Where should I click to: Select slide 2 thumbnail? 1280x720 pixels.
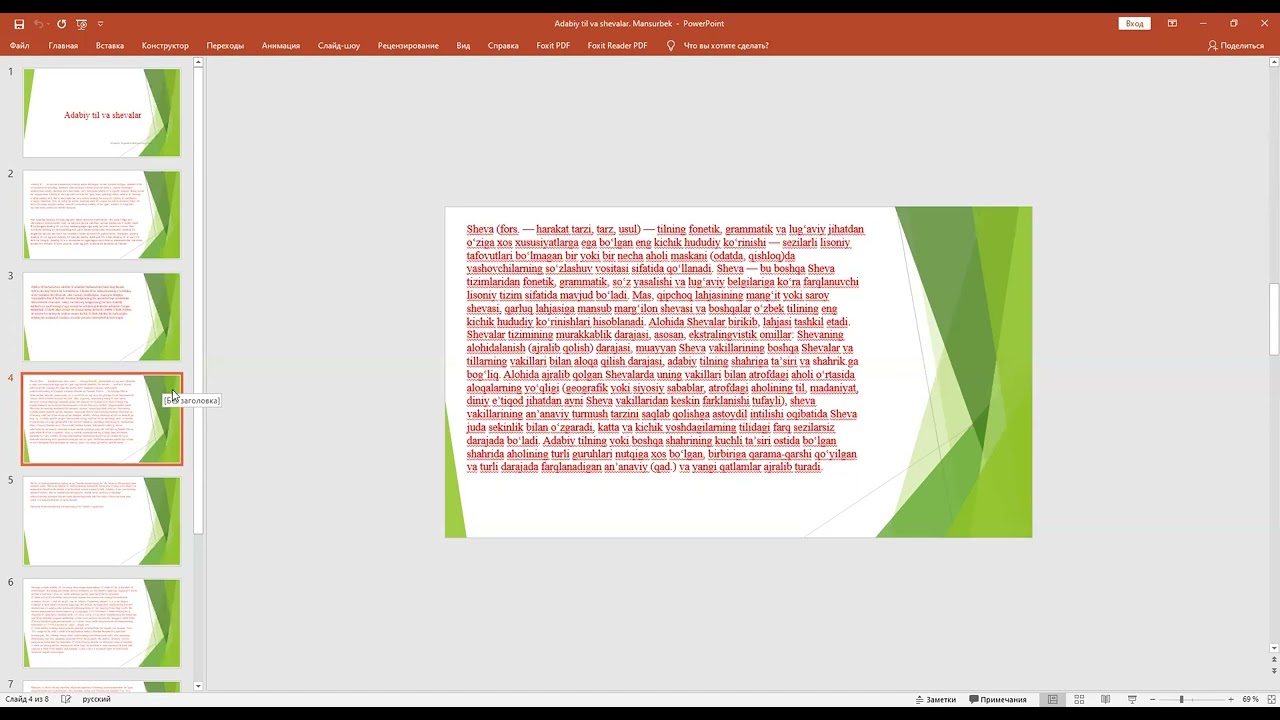click(102, 214)
